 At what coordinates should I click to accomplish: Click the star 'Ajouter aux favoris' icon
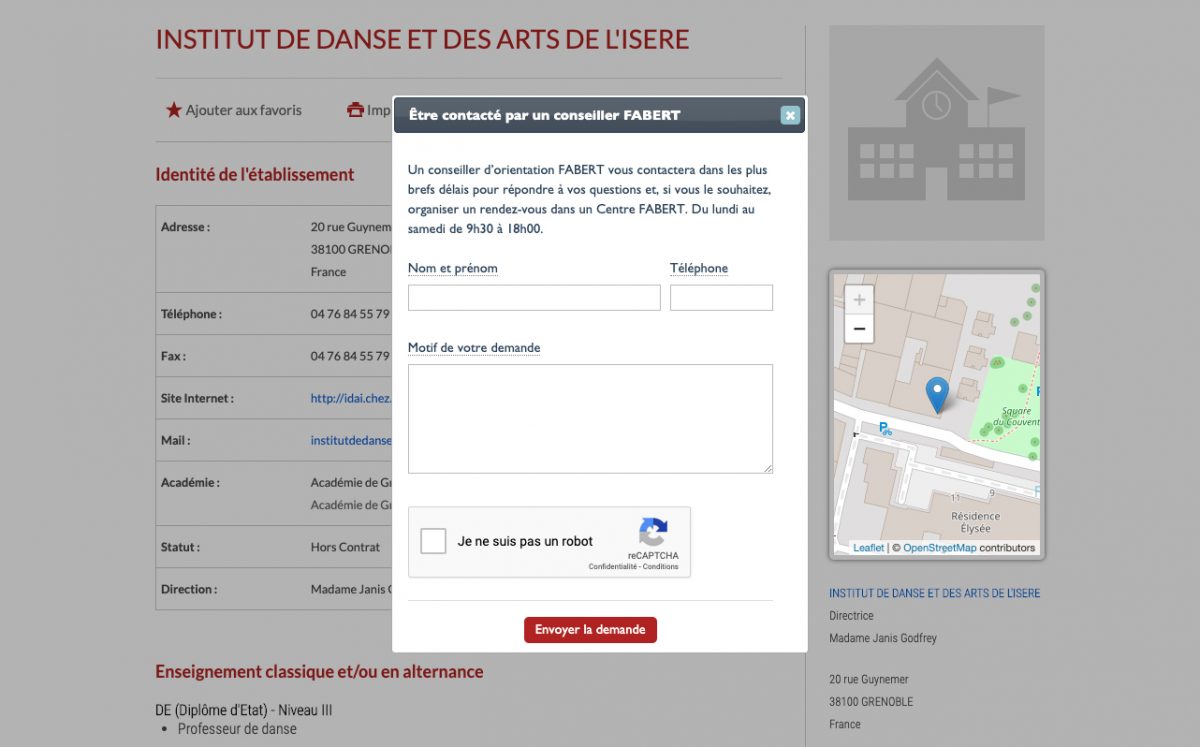point(174,110)
